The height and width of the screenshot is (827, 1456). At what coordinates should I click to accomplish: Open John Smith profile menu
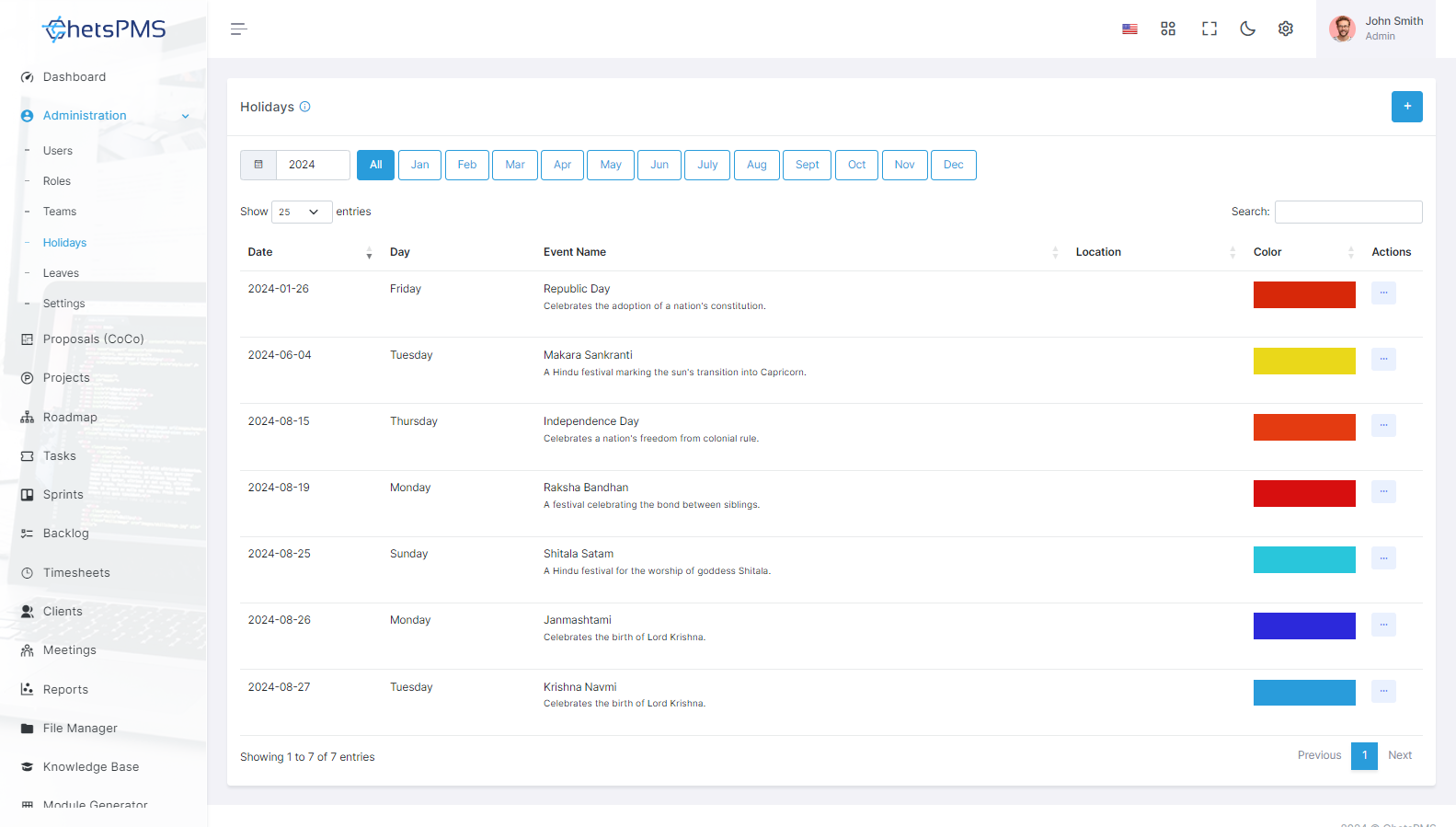[1376, 29]
